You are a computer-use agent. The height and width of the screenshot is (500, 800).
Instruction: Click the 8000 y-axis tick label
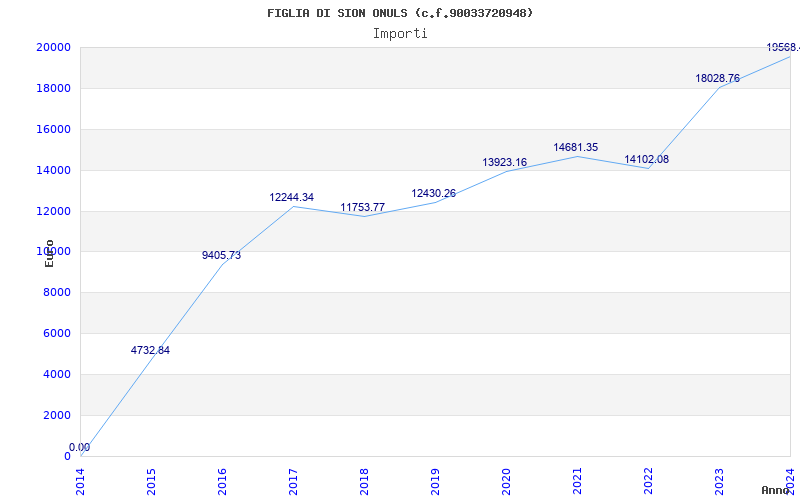(x=56, y=293)
